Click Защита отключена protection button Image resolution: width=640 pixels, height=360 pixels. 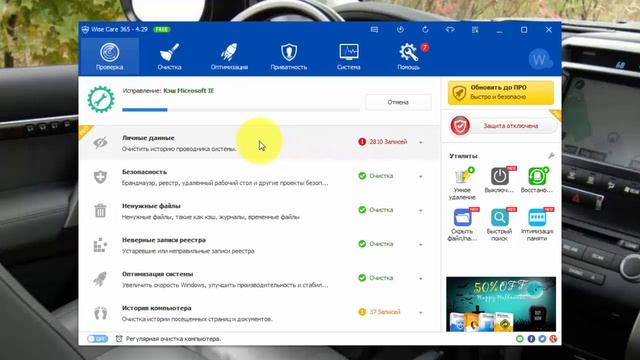pos(504,126)
